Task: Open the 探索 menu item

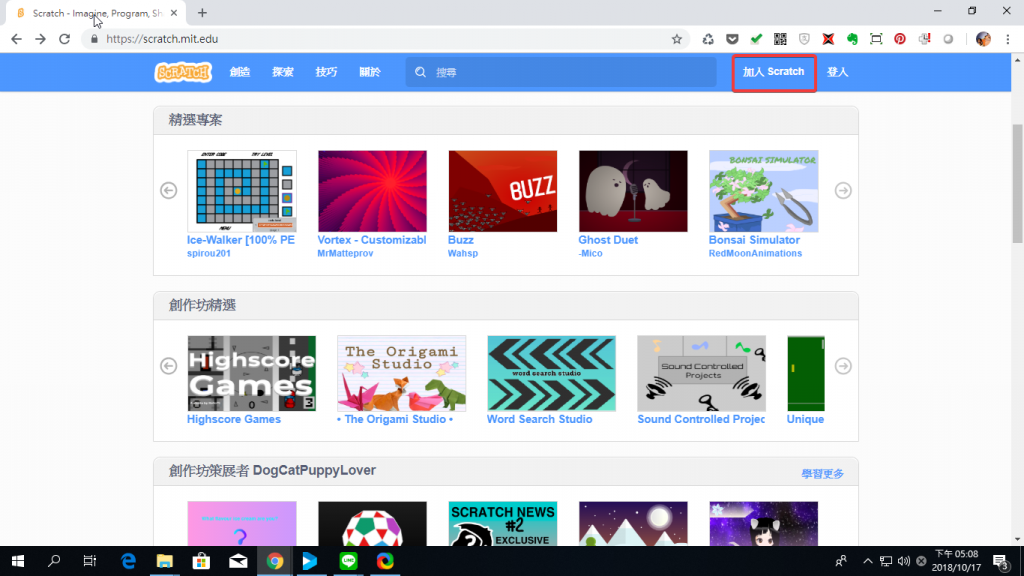Action: [x=283, y=72]
